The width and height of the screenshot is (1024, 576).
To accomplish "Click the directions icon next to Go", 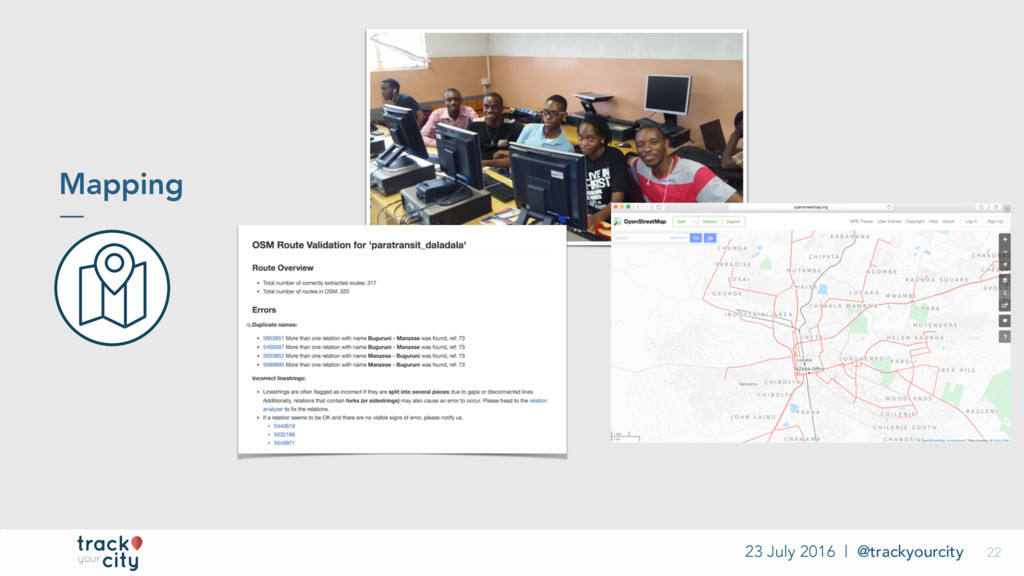I will [710, 238].
